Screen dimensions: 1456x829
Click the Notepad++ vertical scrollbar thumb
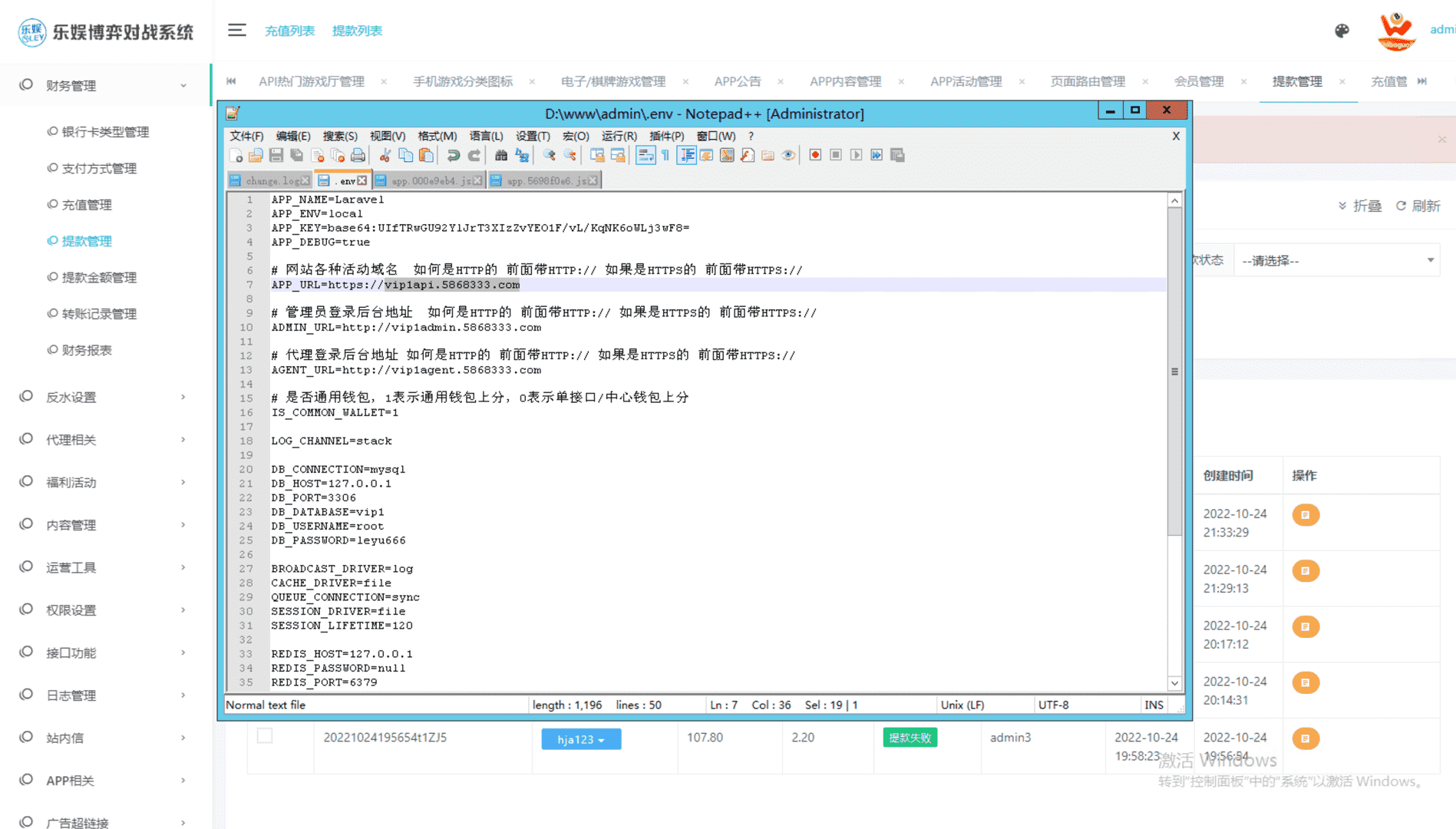tap(1174, 371)
